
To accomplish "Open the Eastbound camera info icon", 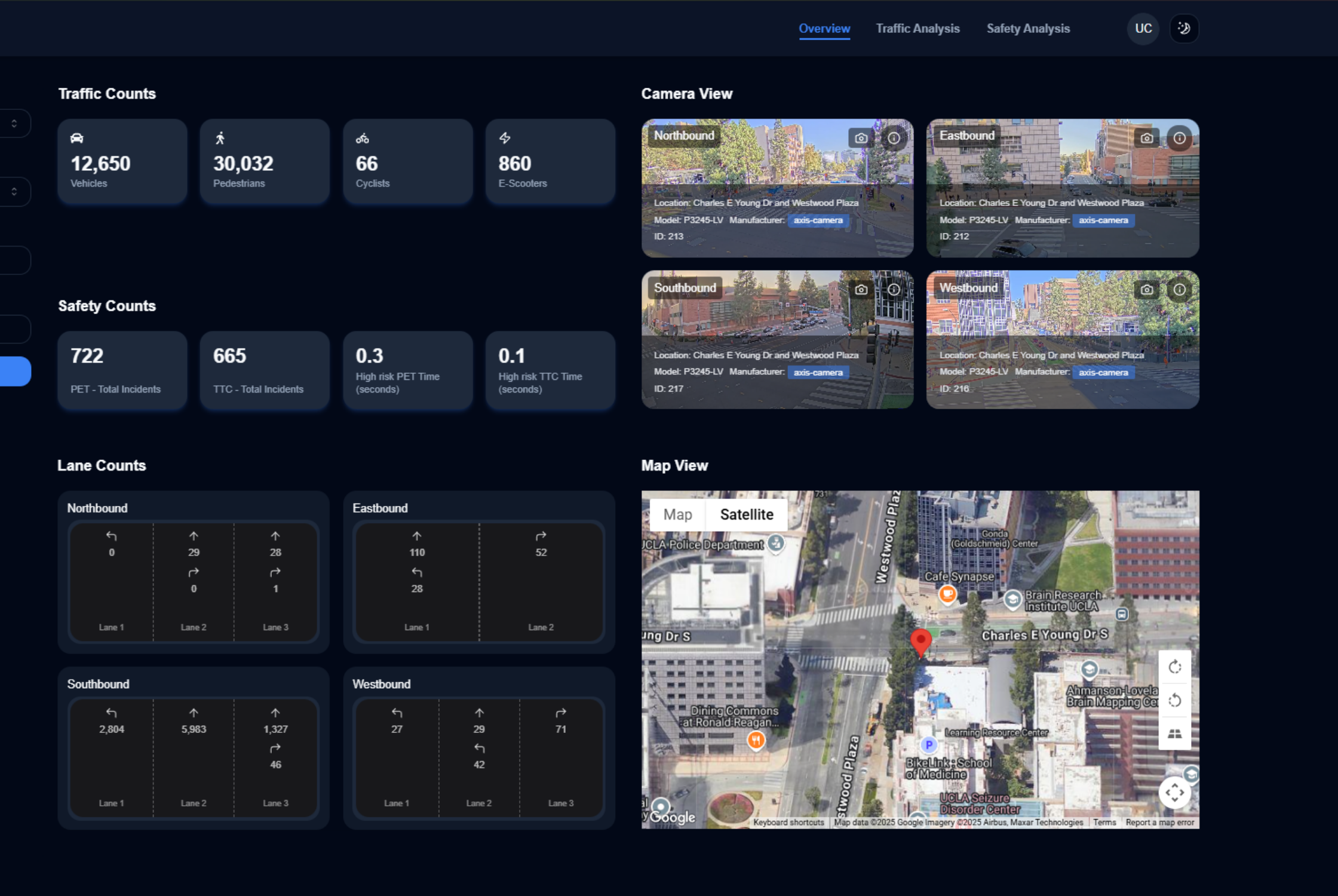I will pos(1179,138).
